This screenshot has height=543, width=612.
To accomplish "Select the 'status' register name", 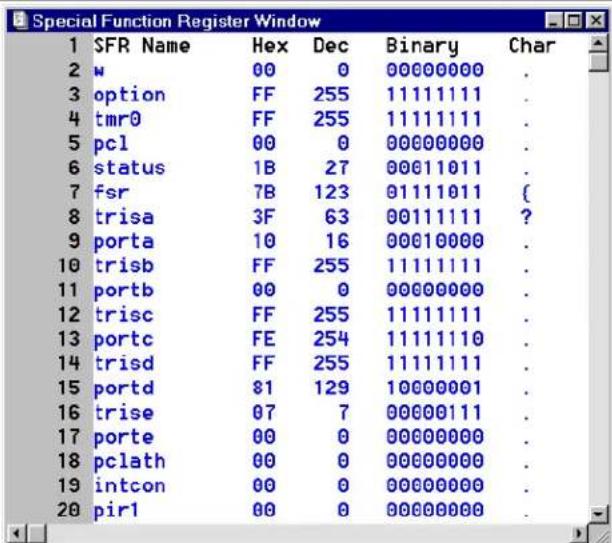I will [x=129, y=168].
